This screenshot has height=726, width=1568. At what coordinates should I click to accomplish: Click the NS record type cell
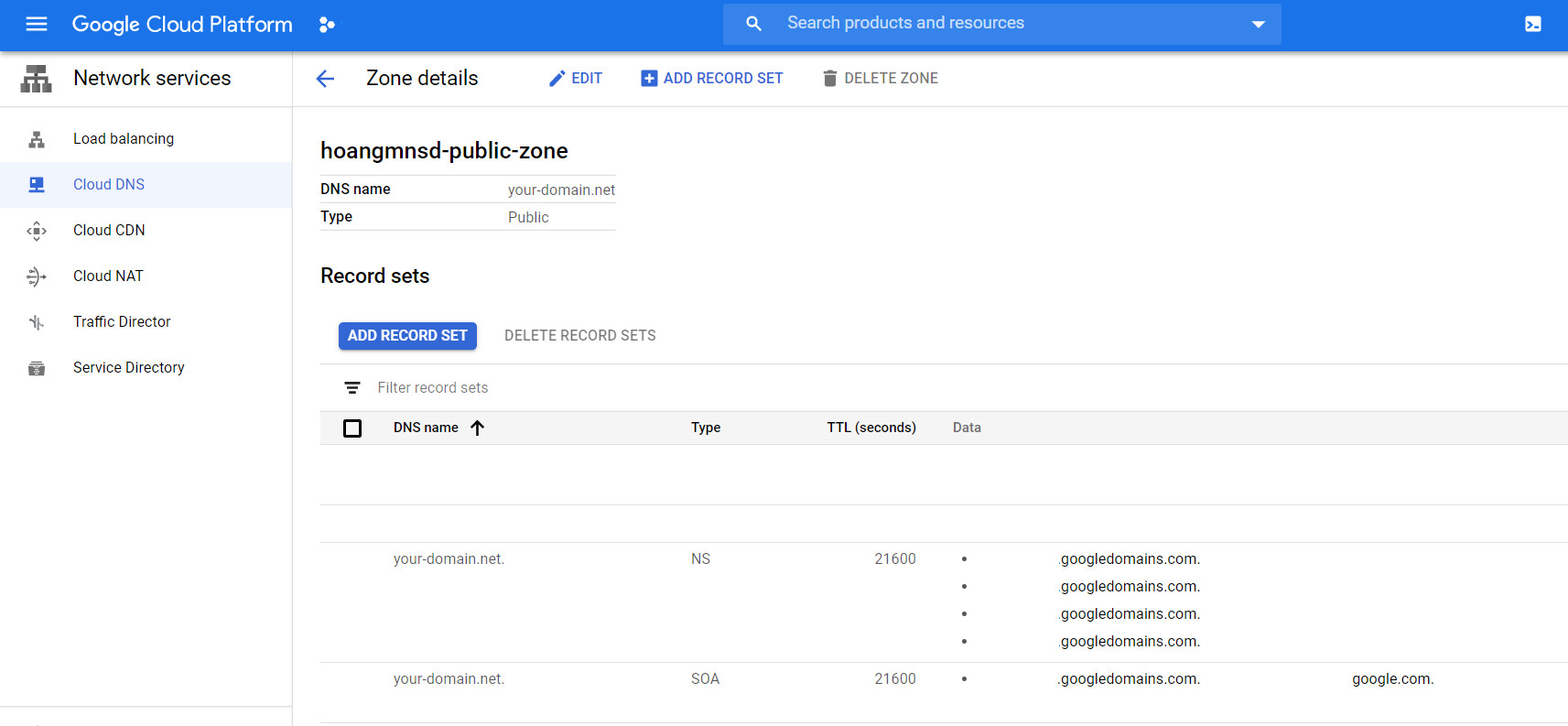coord(700,559)
